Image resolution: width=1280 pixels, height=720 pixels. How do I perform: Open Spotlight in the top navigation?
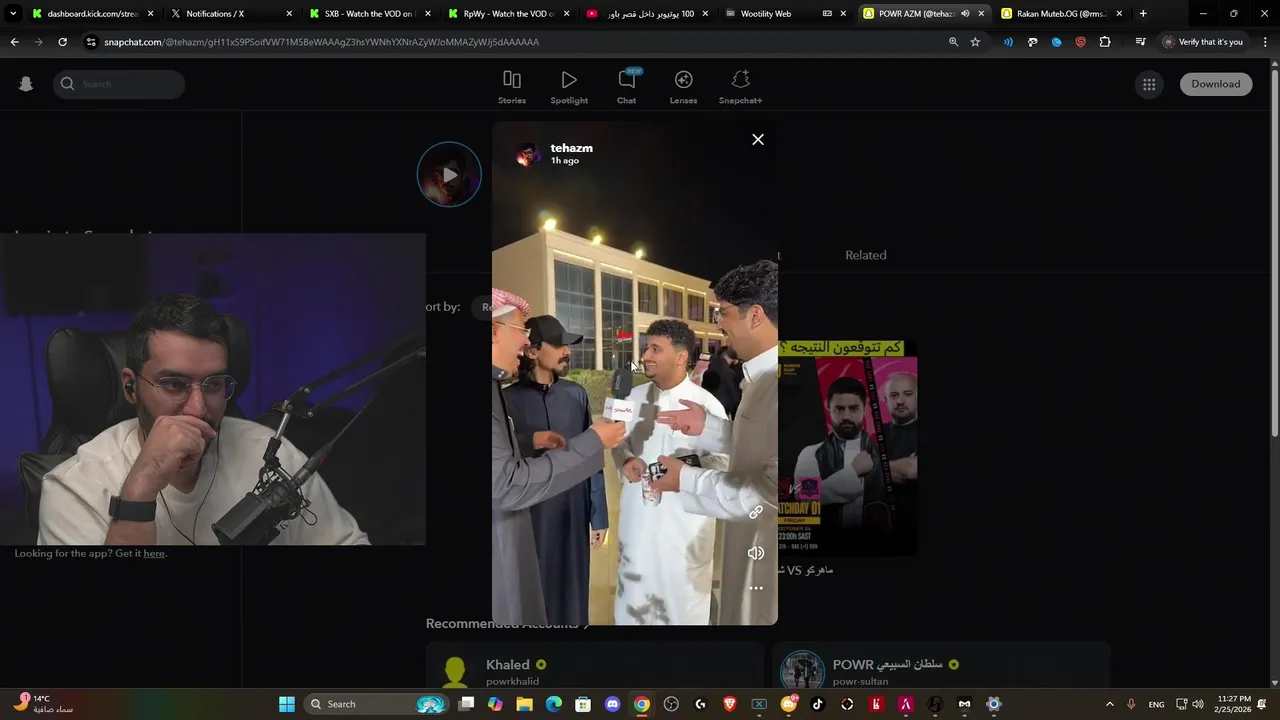pyautogui.click(x=569, y=87)
